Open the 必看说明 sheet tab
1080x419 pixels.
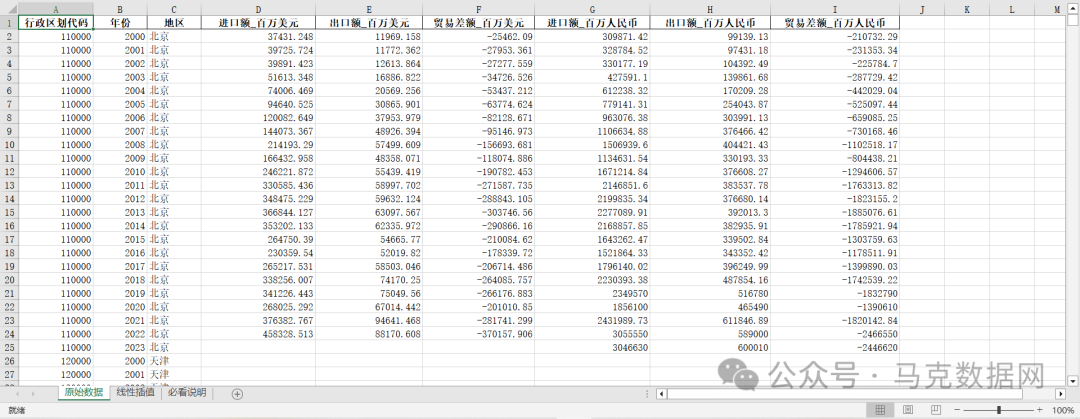(x=187, y=393)
